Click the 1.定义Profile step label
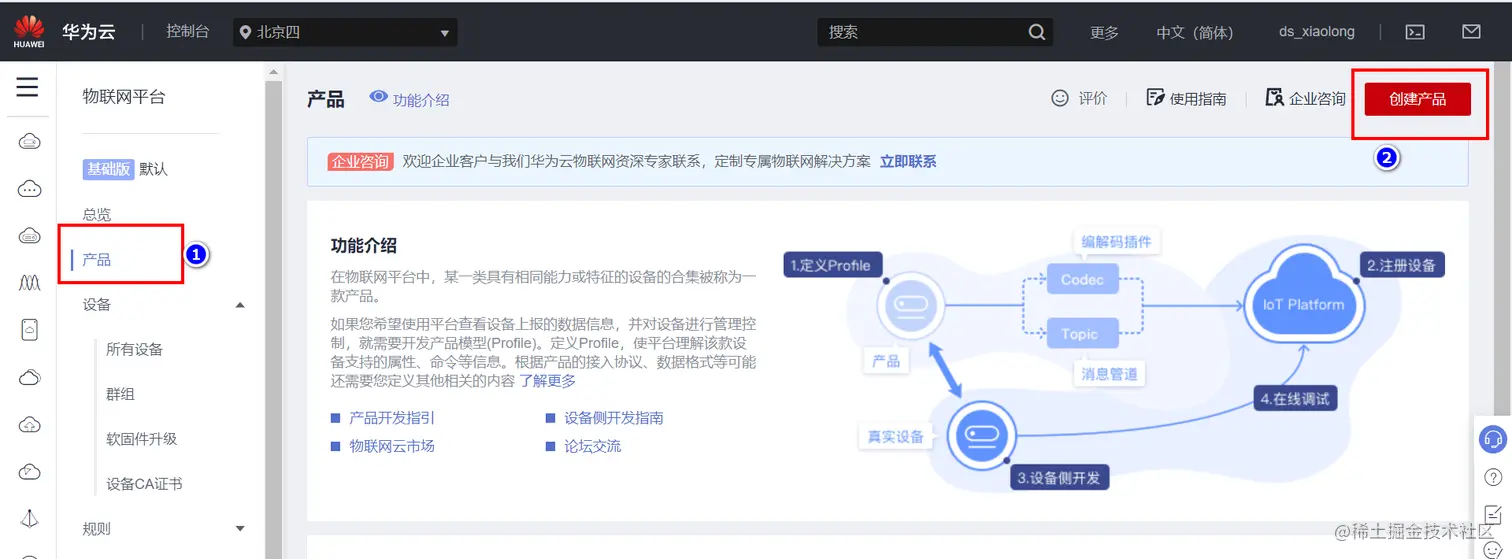The image size is (1512, 559). coord(830,265)
